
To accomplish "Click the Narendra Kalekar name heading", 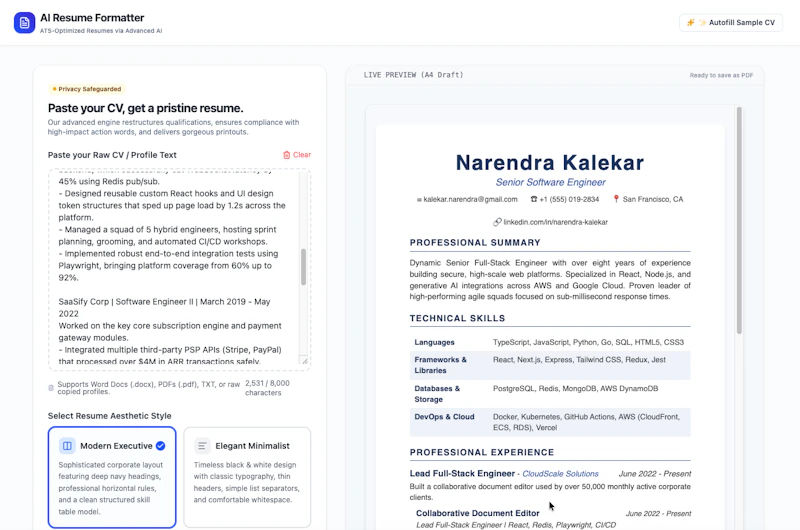I will coord(550,163).
